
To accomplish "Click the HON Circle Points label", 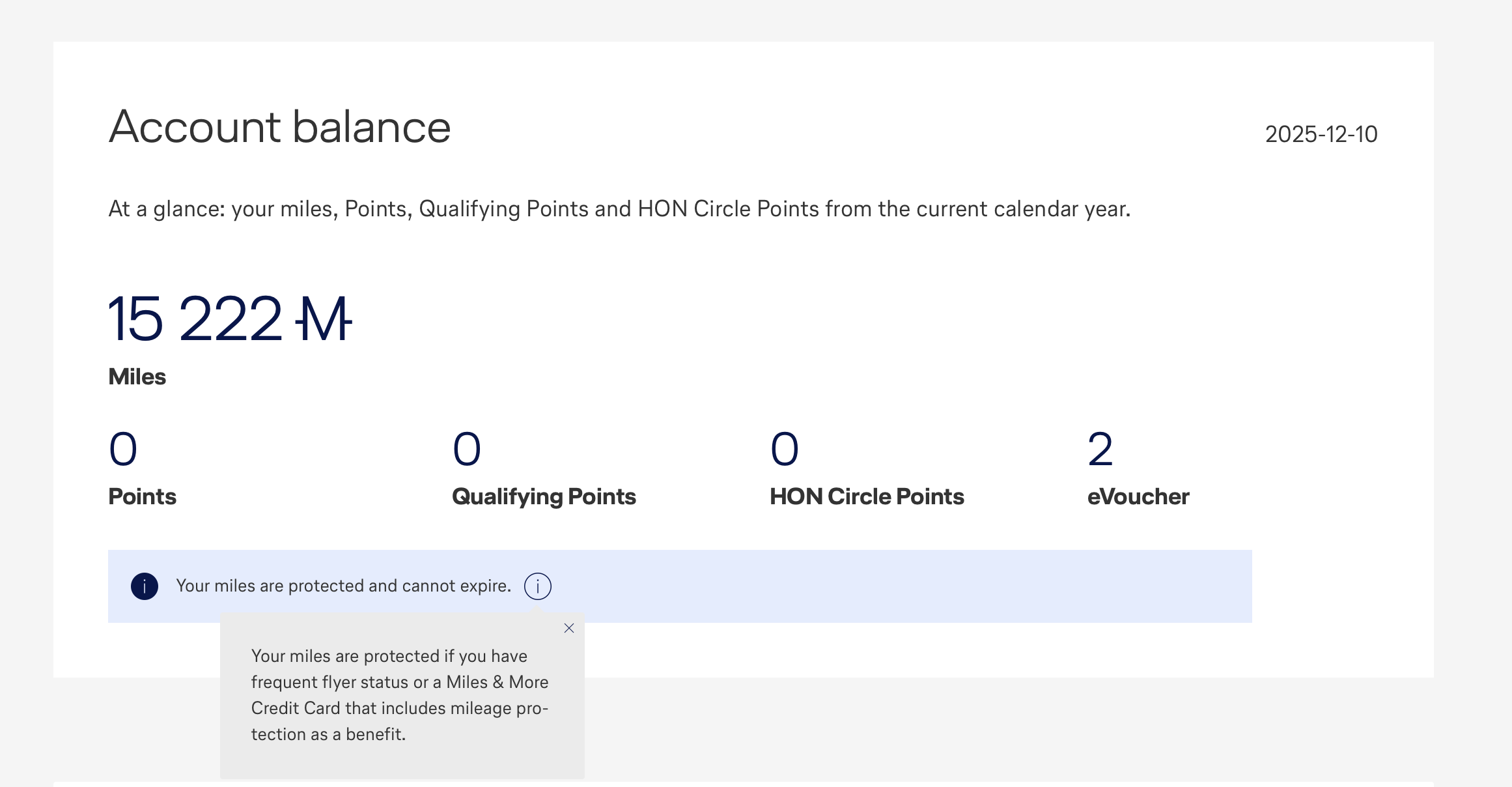I will (x=867, y=496).
